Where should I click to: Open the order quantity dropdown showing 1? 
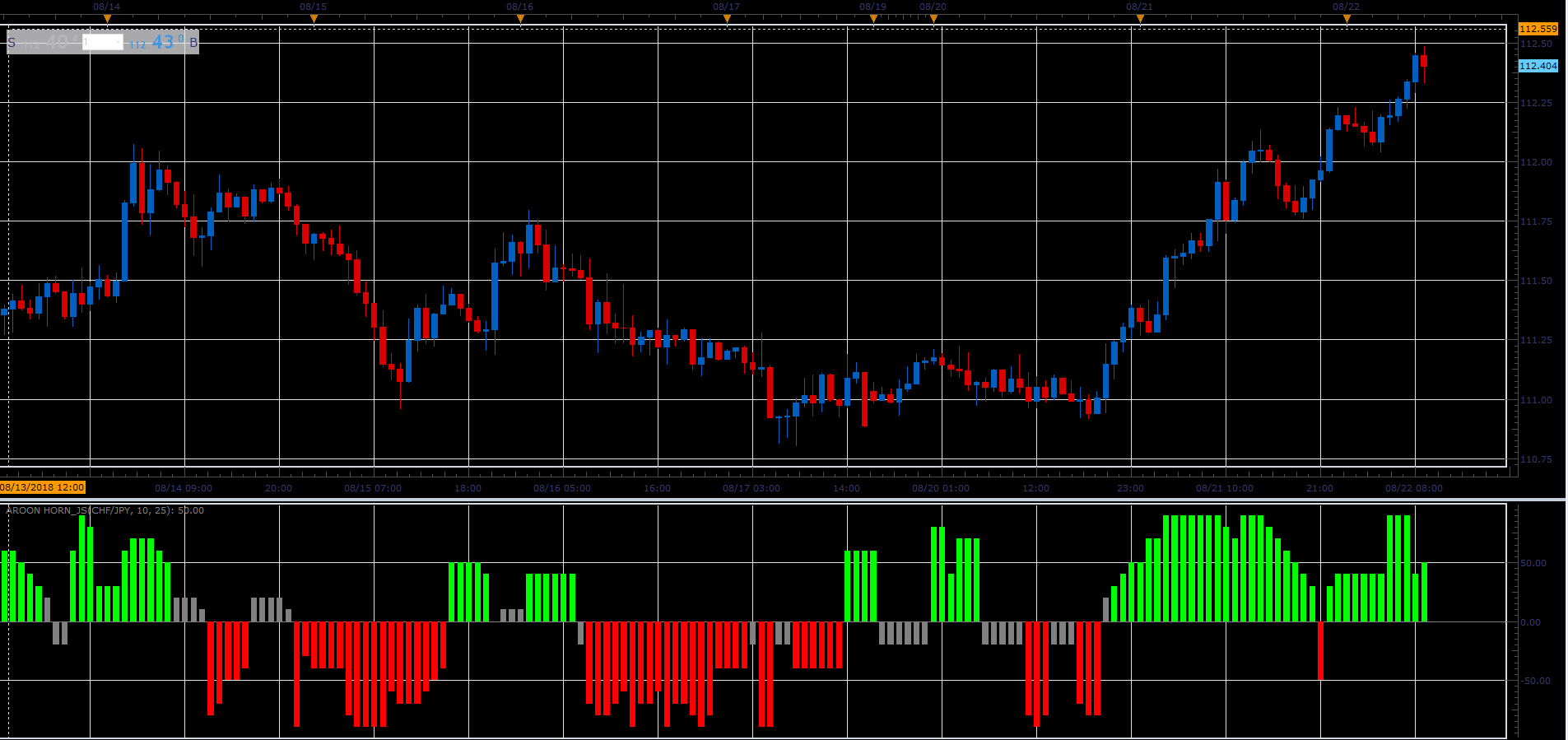pyautogui.click(x=103, y=42)
